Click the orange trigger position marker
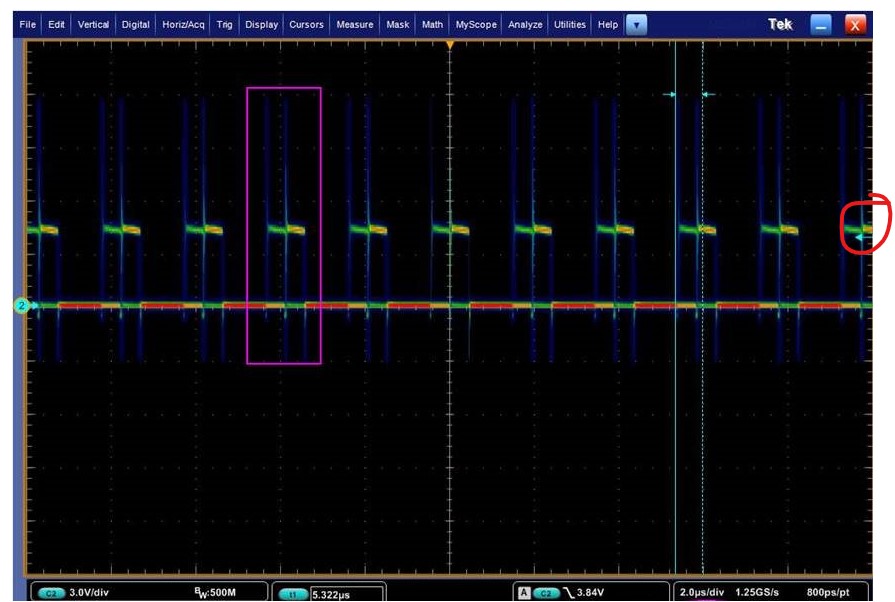Screen dimensions: 895x602 click(x=450, y=45)
